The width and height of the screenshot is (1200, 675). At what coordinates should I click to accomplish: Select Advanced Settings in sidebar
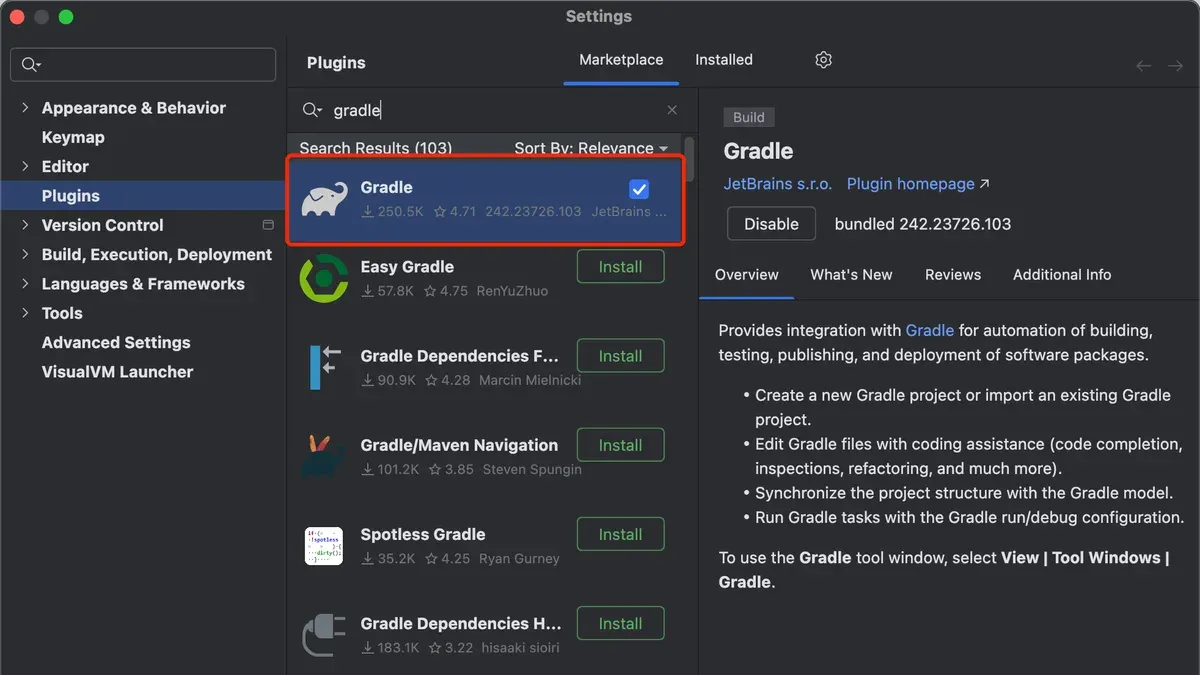coord(116,342)
